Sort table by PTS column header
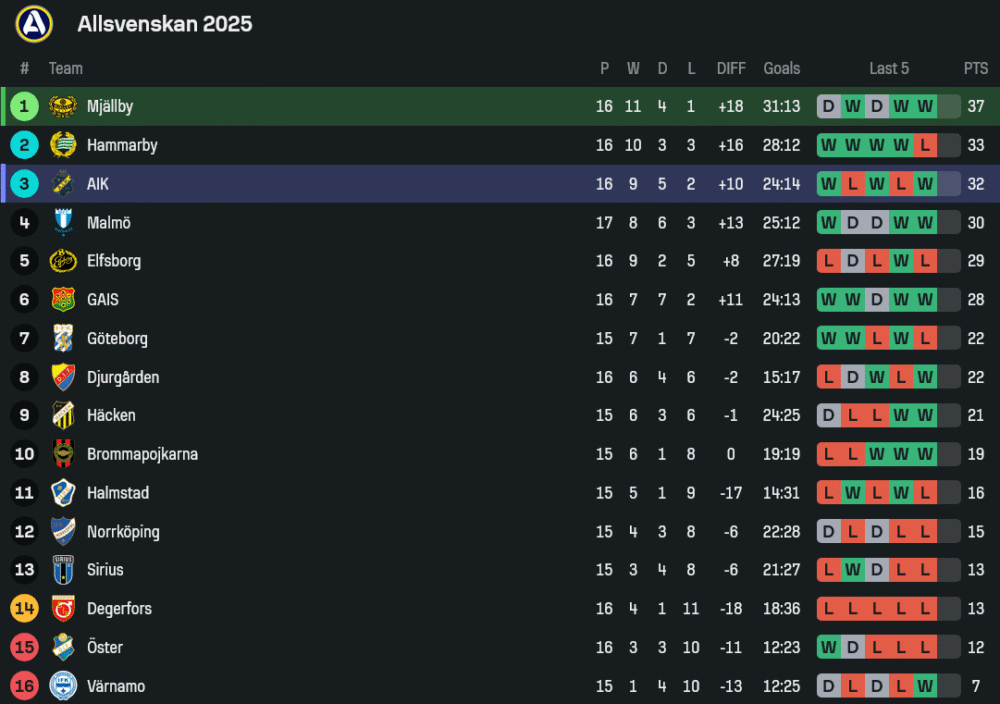 click(x=975, y=68)
